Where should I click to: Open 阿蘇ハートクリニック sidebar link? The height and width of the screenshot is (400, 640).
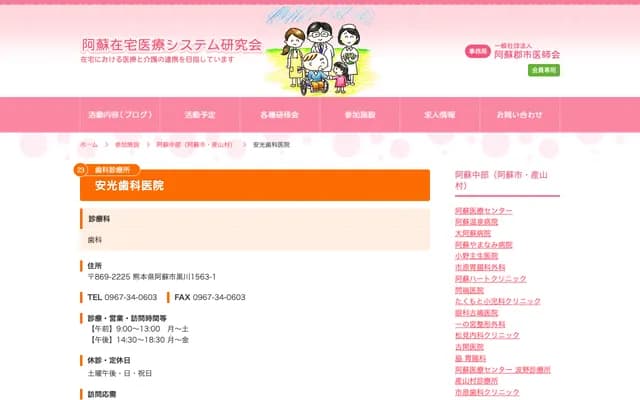(491, 278)
